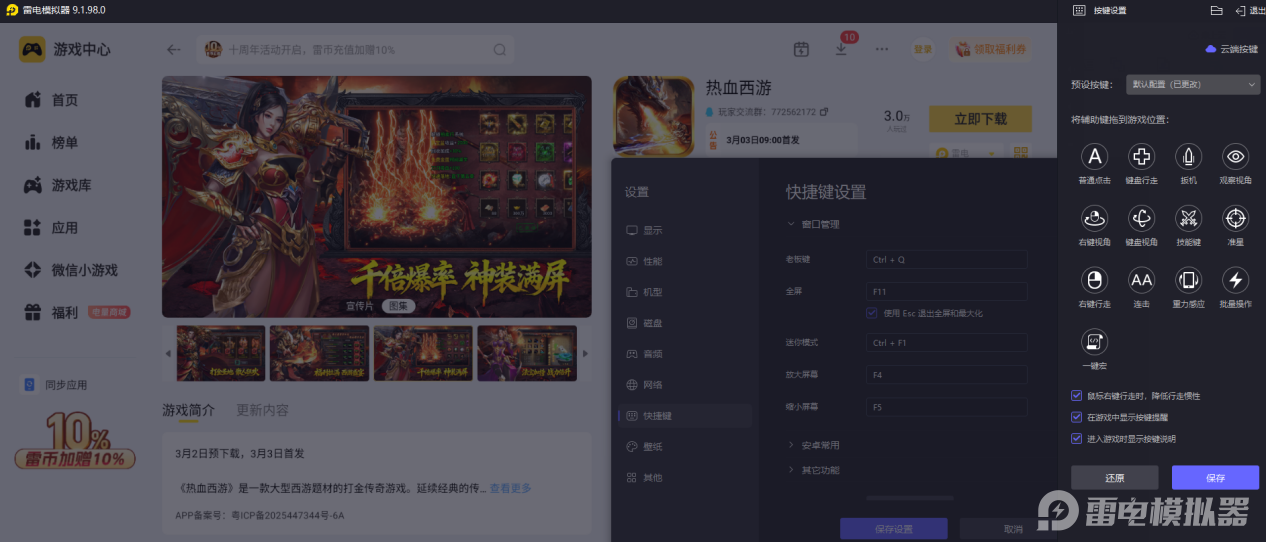Select the 键盘视角 tool

pos(1141,218)
